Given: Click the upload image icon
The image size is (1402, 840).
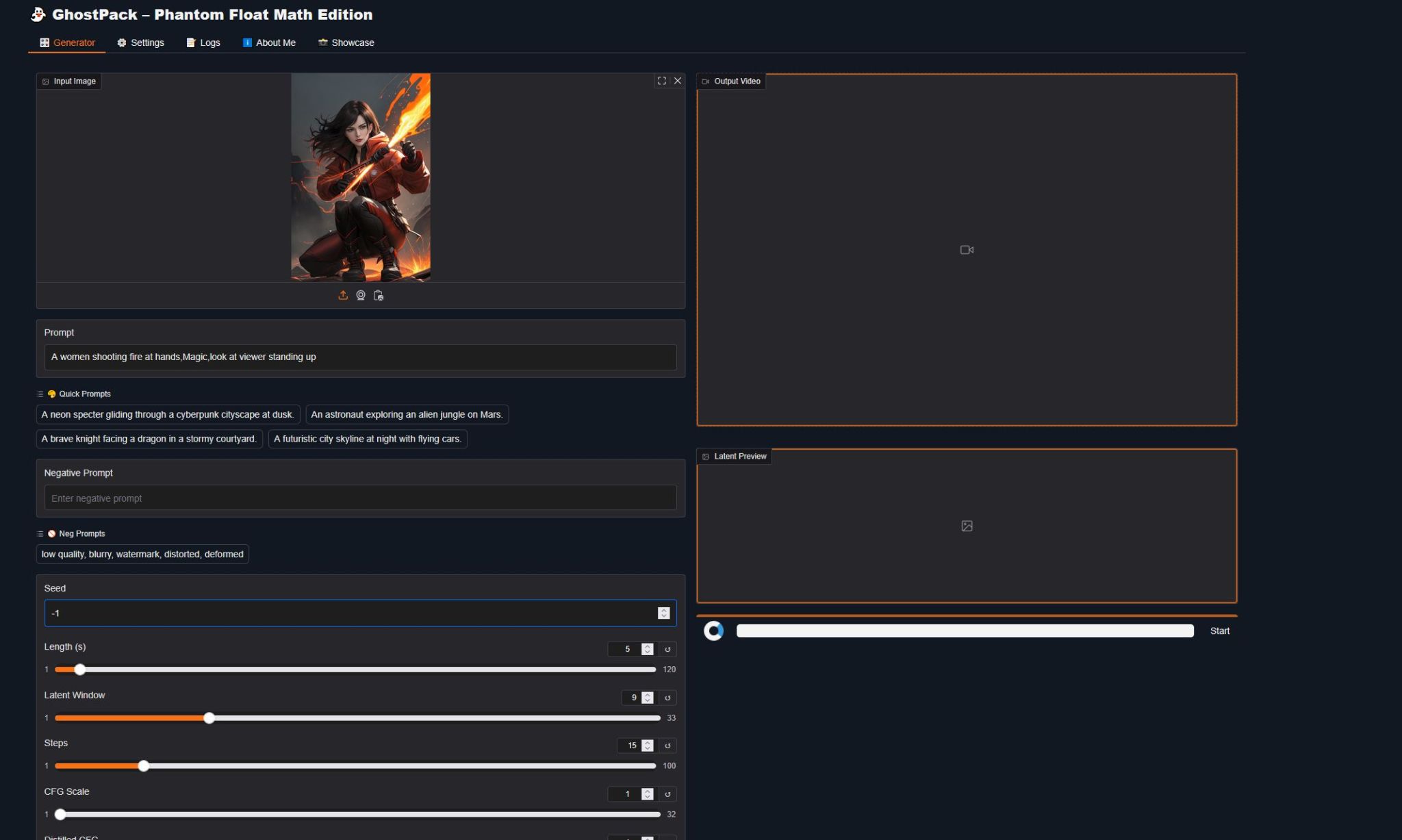Looking at the screenshot, I should (343, 295).
